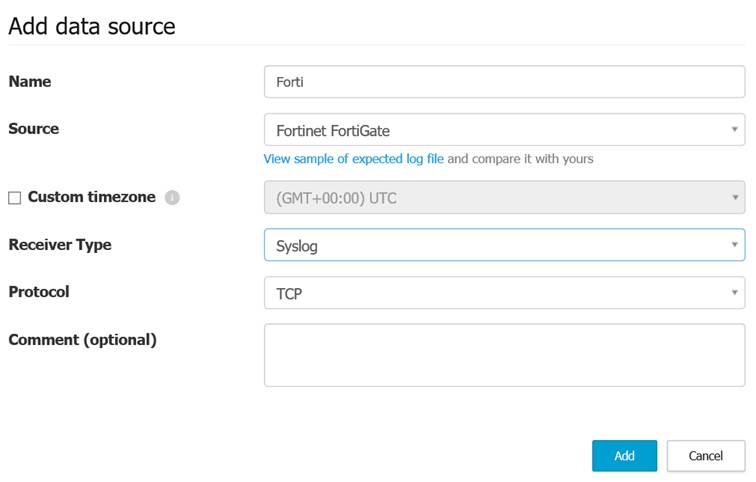Click the arrow on the timezone dropdown
This screenshot has height=482, width=756.
point(734,197)
